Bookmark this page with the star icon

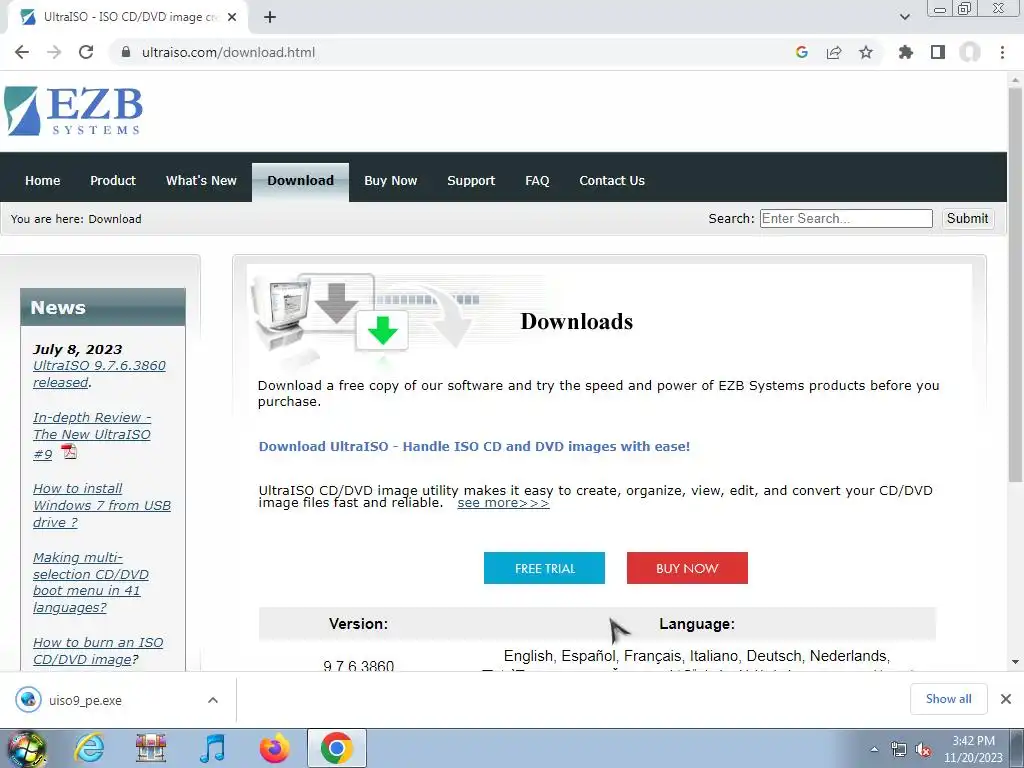[866, 52]
